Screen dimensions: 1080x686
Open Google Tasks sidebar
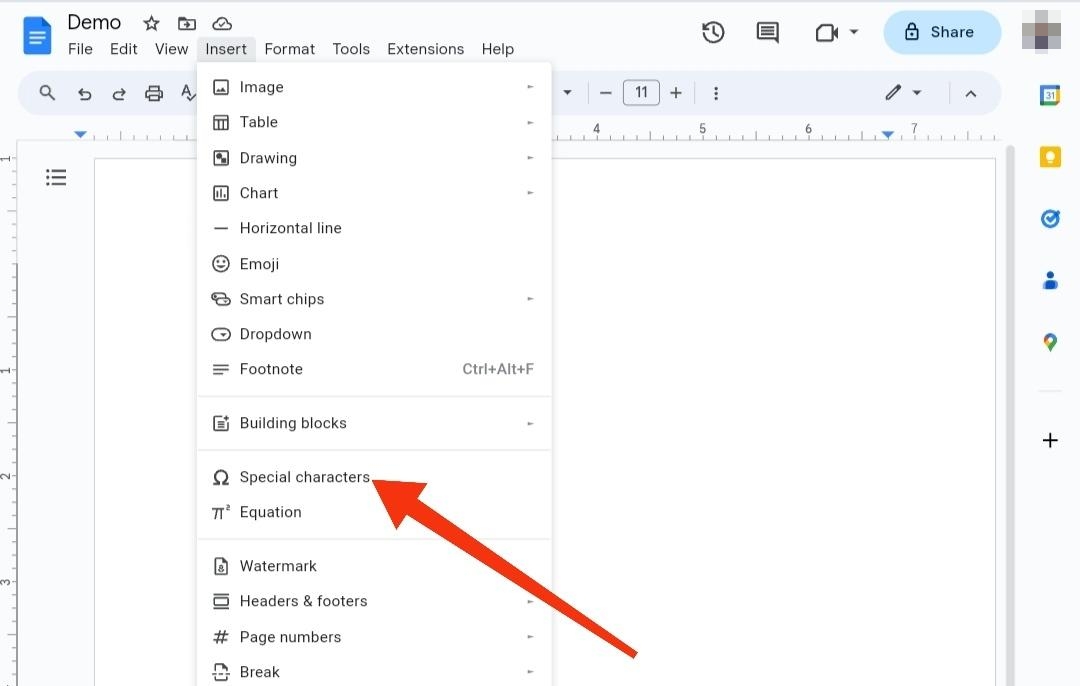(1050, 218)
